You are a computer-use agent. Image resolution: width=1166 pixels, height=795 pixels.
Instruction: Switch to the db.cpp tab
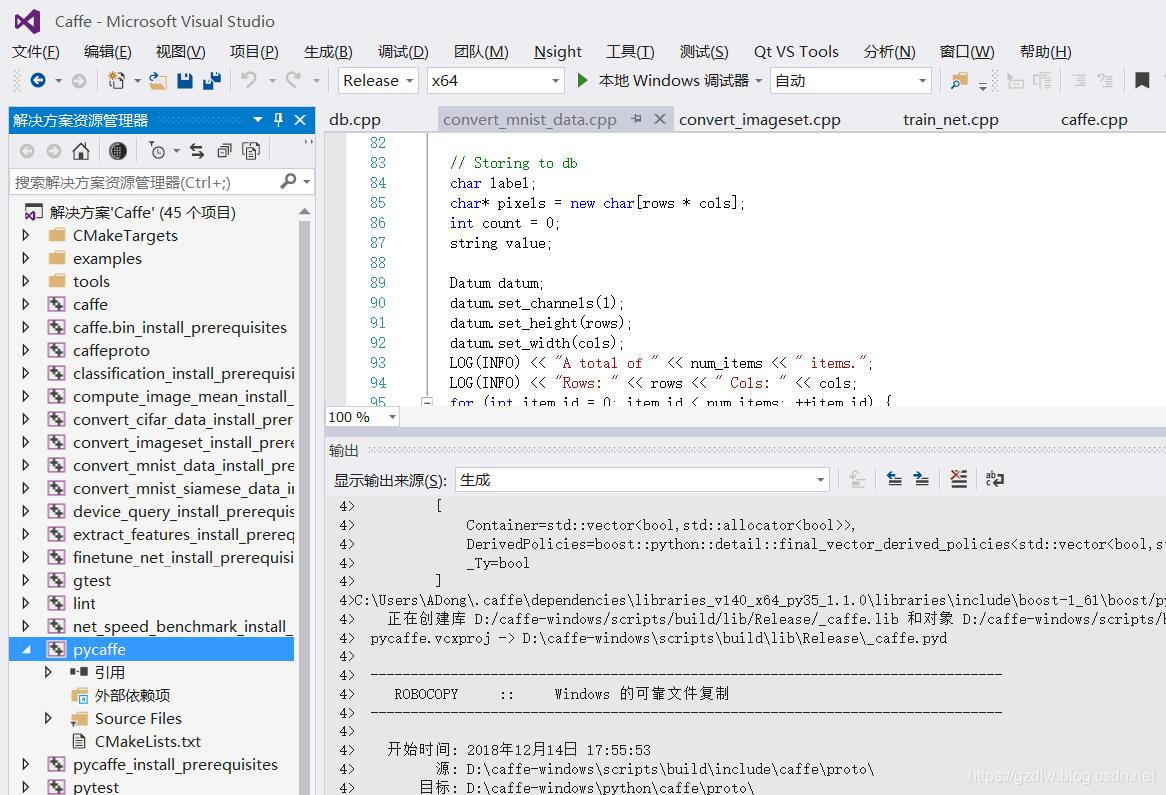pyautogui.click(x=355, y=120)
